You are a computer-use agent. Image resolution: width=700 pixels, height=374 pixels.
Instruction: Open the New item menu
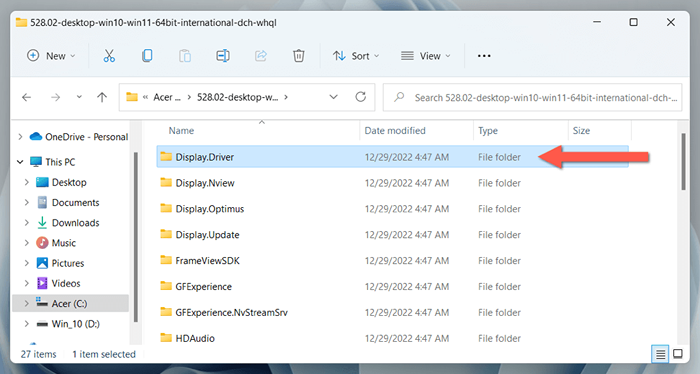(x=51, y=56)
